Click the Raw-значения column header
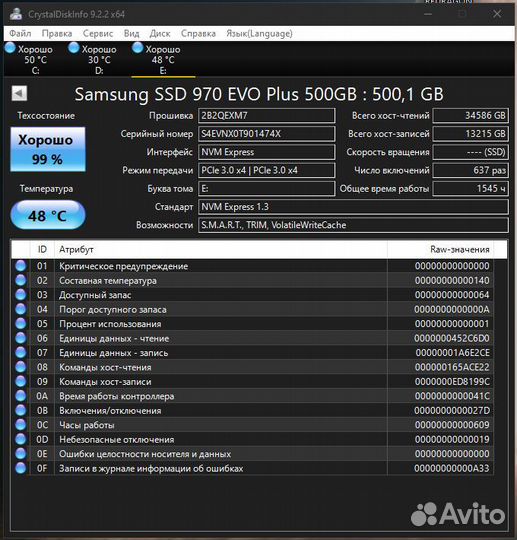 tap(441, 249)
